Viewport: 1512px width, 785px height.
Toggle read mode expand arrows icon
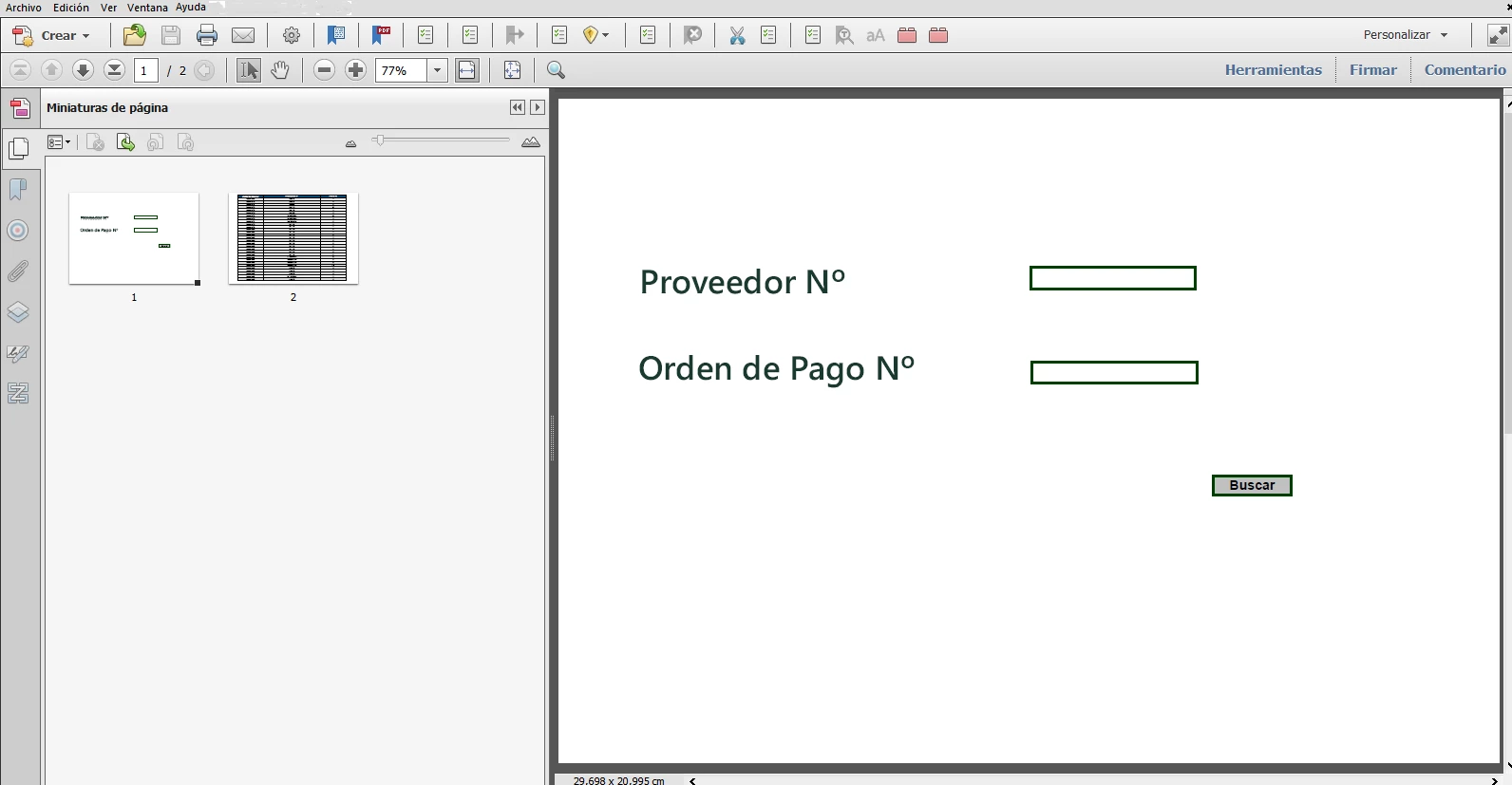1498,35
